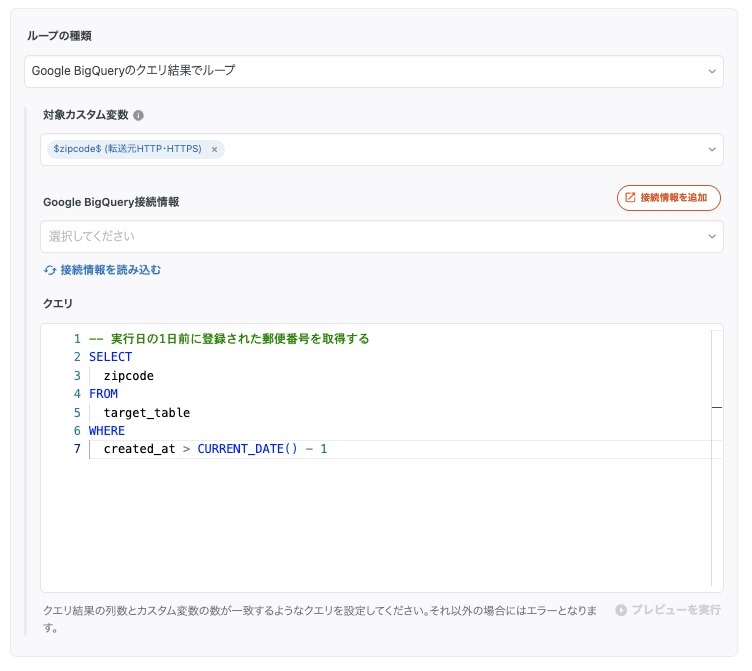Click CURRENT_DATE() in the query
752x671 pixels.
tap(247, 449)
